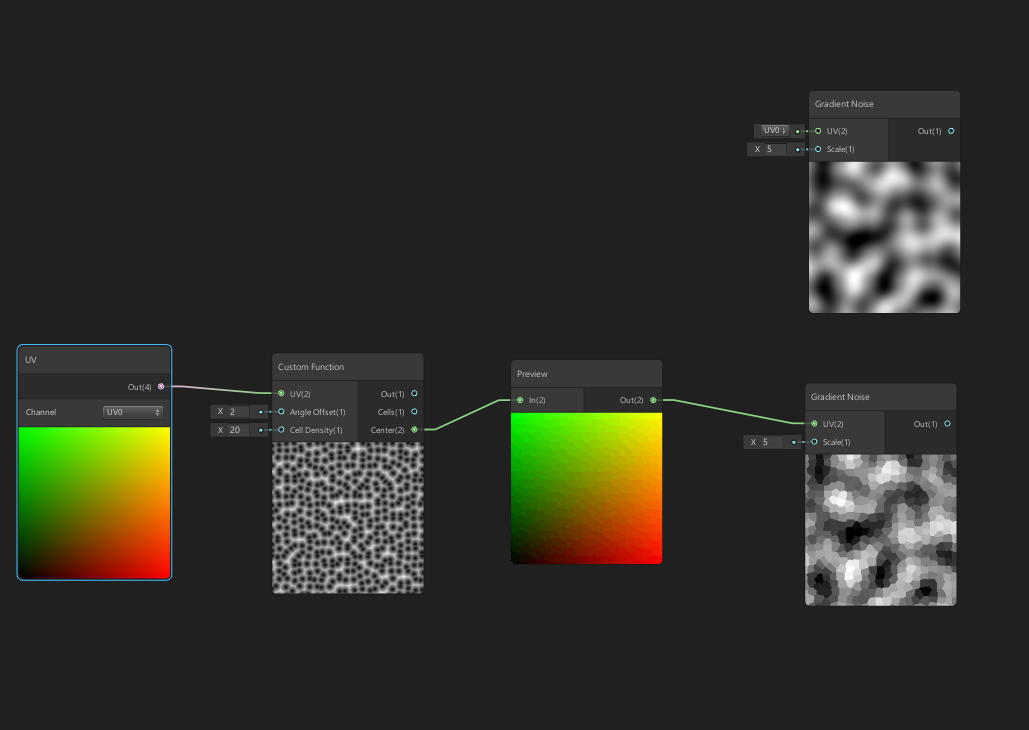Screen dimensions: 1029x730
Task: Click the Out(2) output port of the Preview node
Action: pos(654,399)
